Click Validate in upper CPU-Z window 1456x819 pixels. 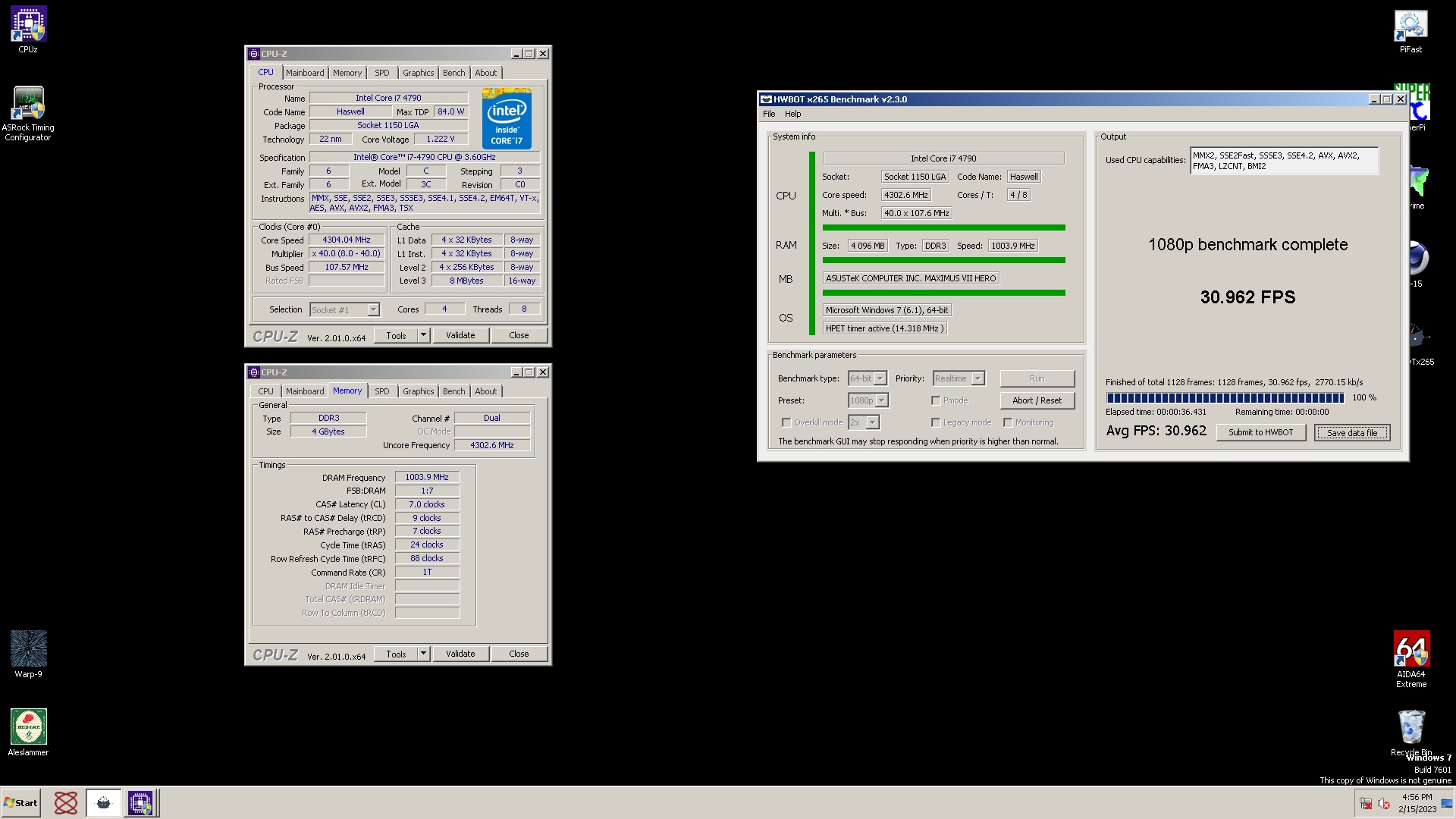coord(460,335)
